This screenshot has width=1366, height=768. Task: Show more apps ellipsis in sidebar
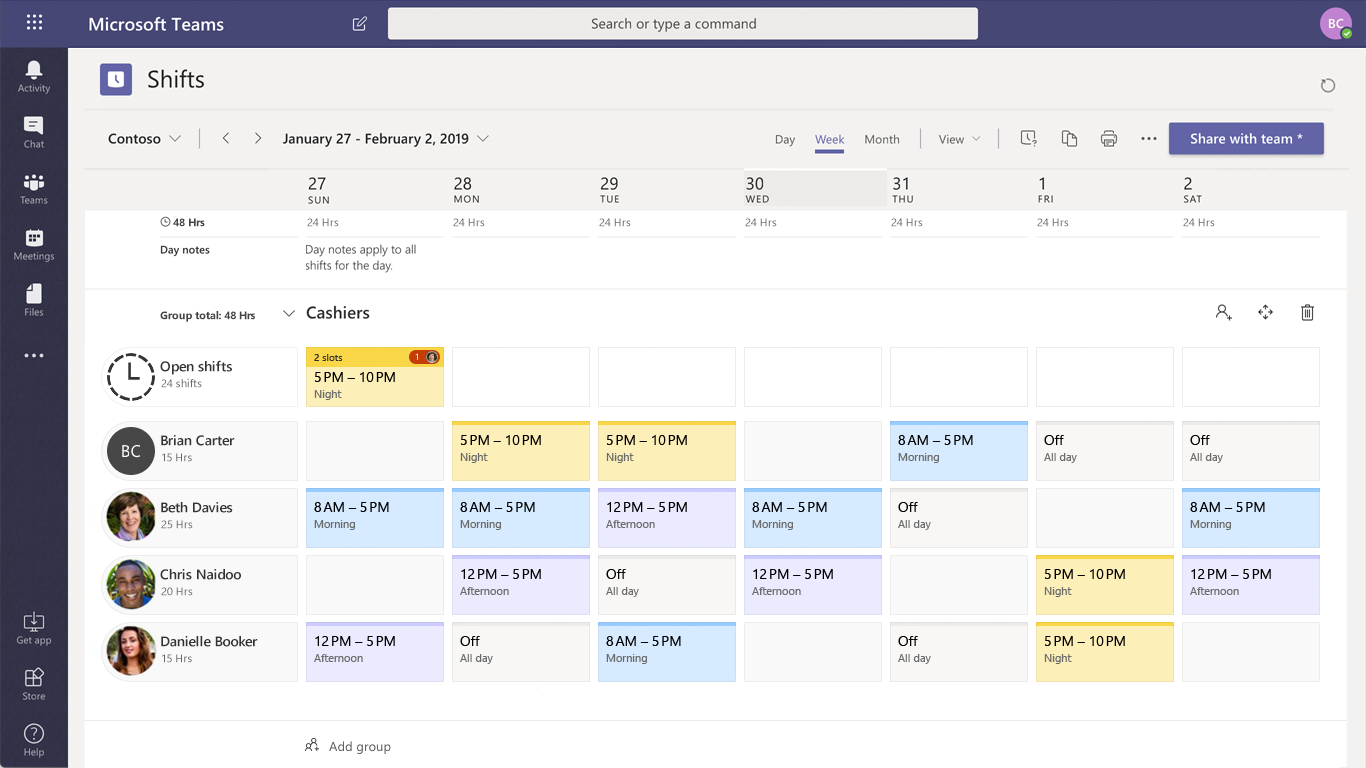(34, 355)
